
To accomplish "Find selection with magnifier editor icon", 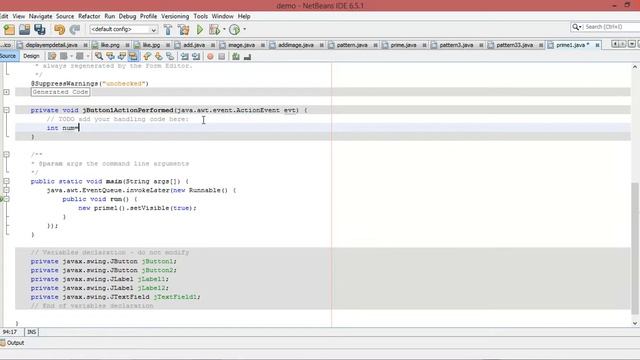I will click(99, 56).
